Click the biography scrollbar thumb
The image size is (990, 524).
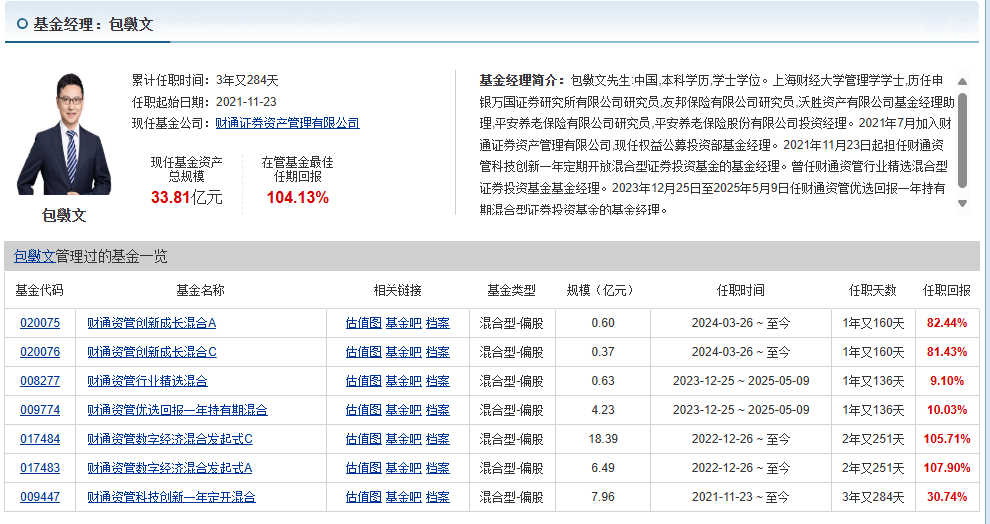962,140
